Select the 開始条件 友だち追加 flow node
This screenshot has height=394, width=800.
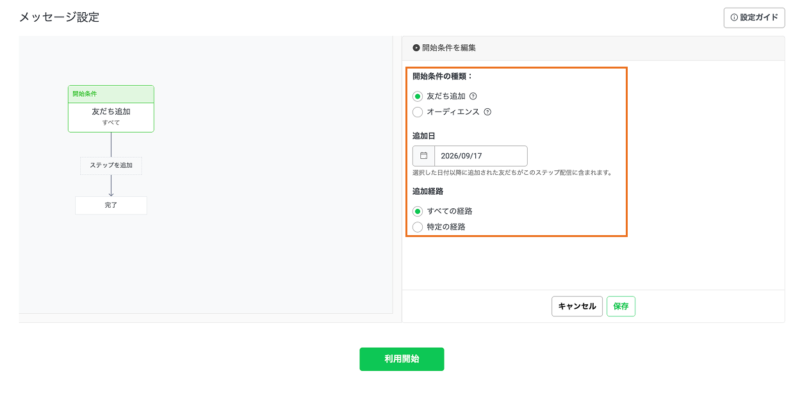(111, 109)
